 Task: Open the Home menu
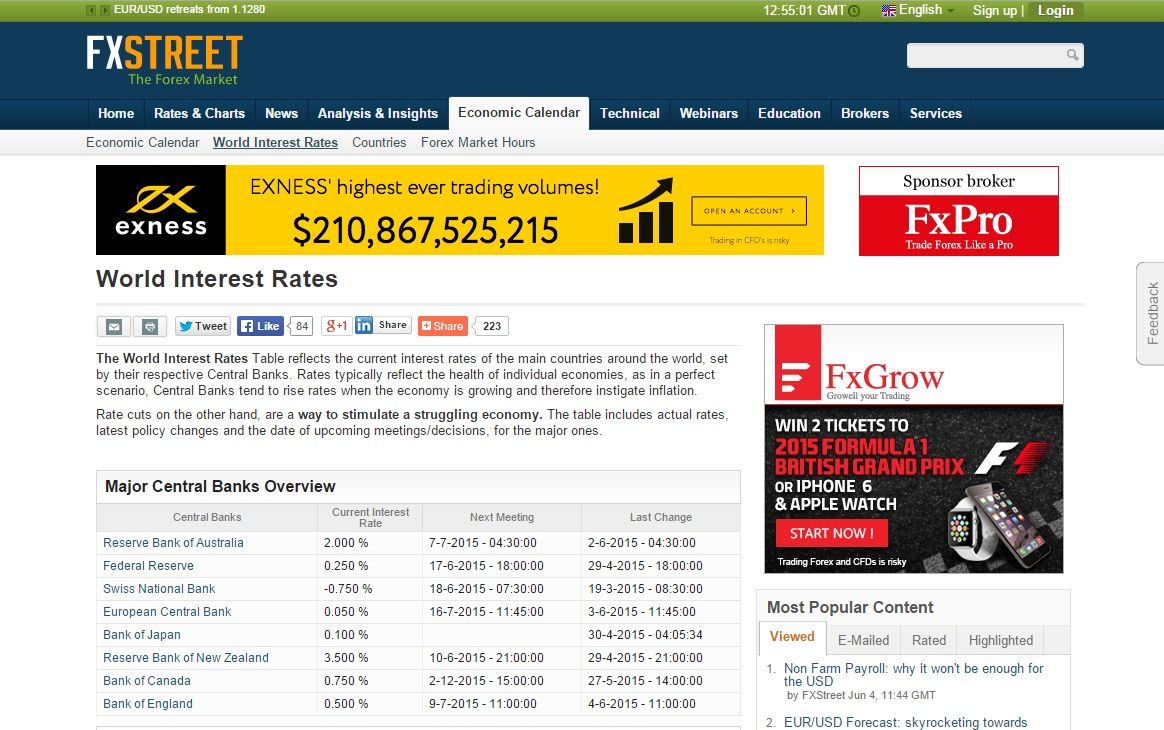pos(116,114)
